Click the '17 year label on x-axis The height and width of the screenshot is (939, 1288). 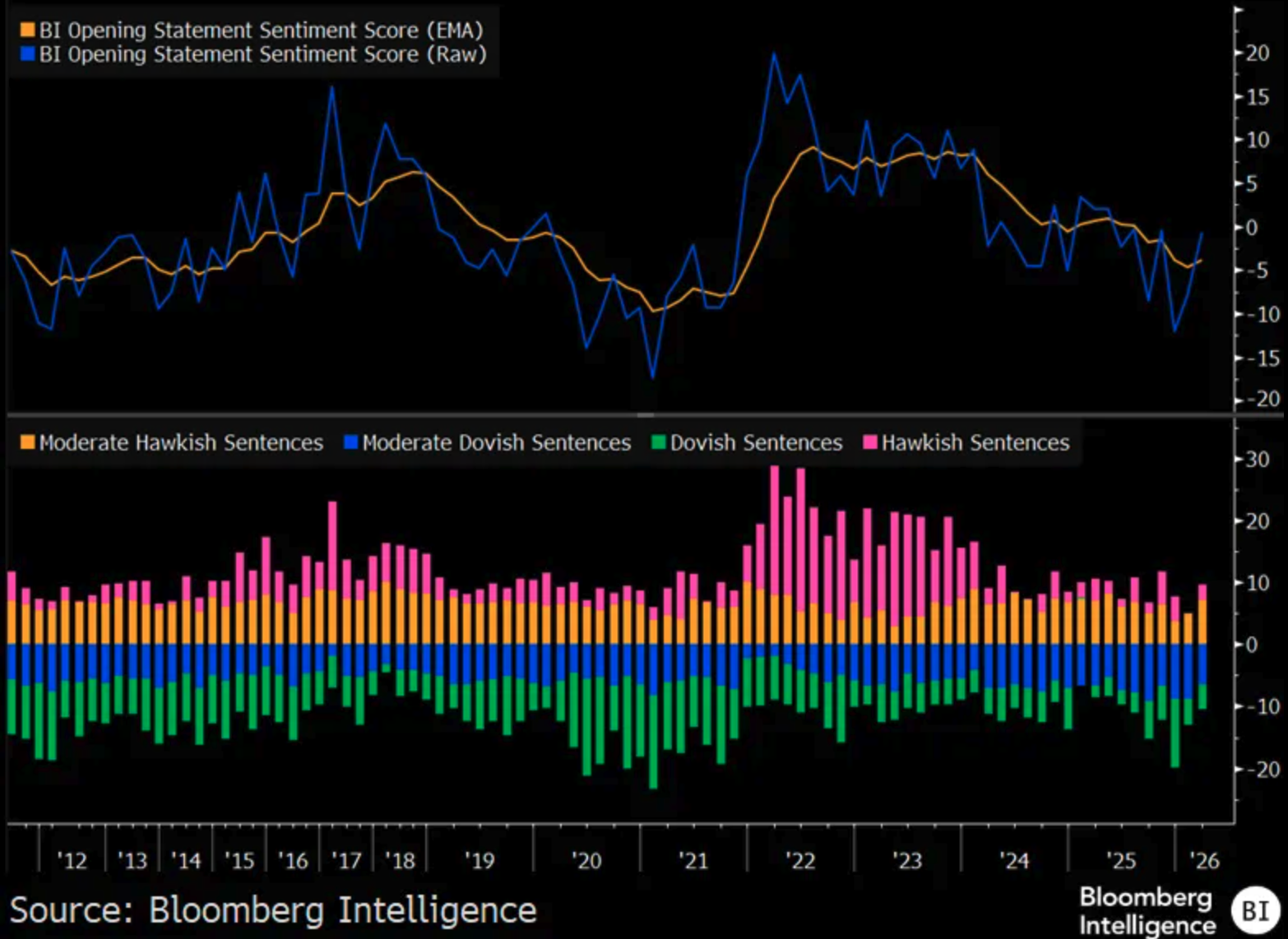point(345,860)
